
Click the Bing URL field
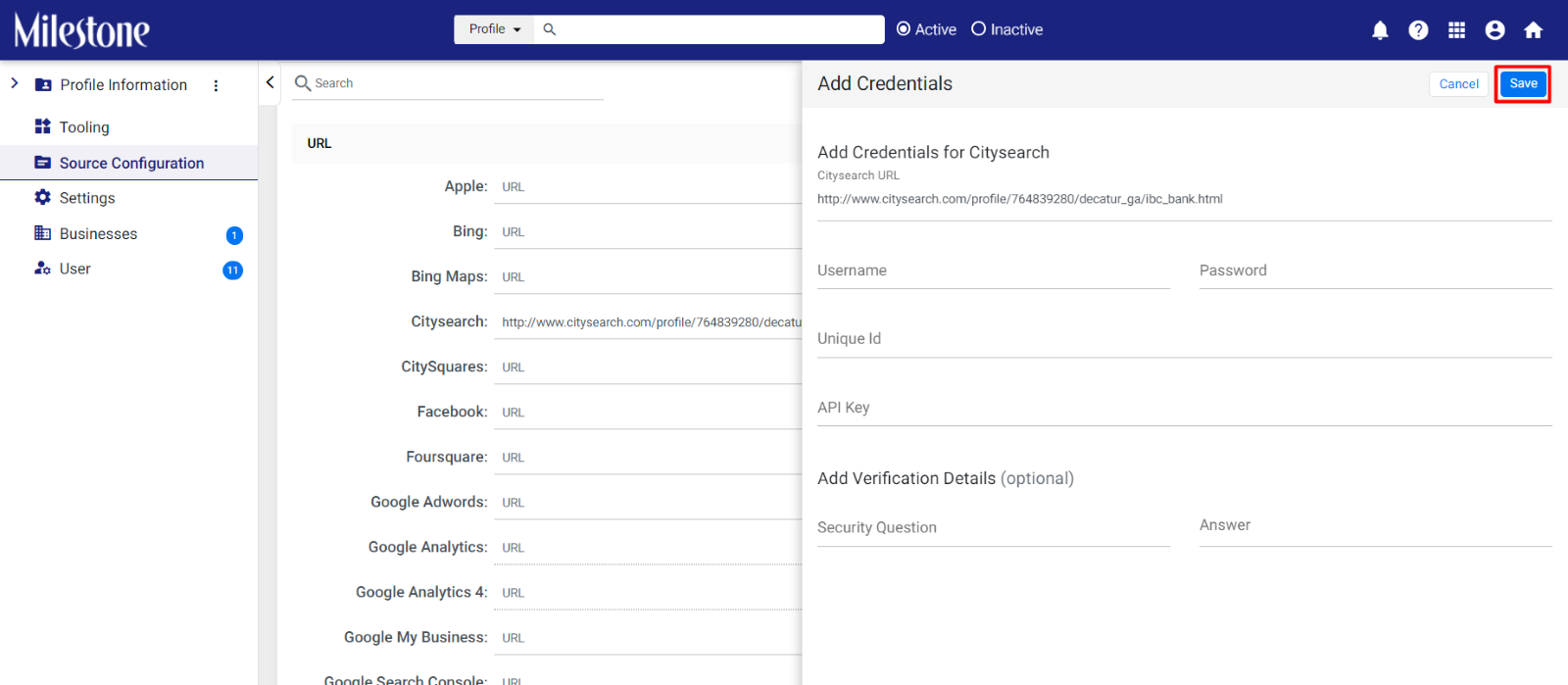(x=648, y=232)
